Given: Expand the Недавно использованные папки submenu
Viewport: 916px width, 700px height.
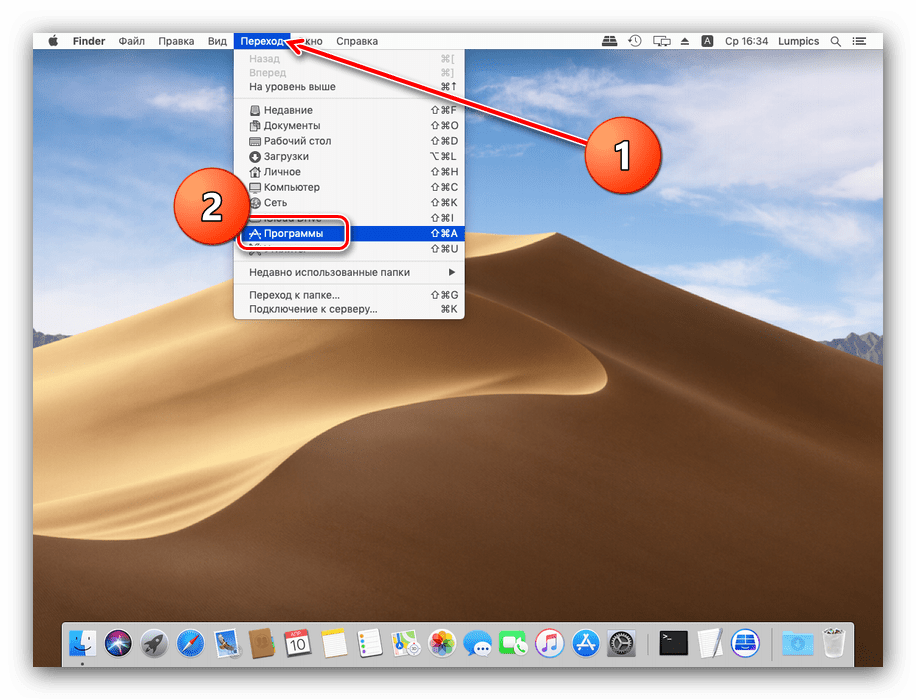Looking at the screenshot, I should pos(350,272).
